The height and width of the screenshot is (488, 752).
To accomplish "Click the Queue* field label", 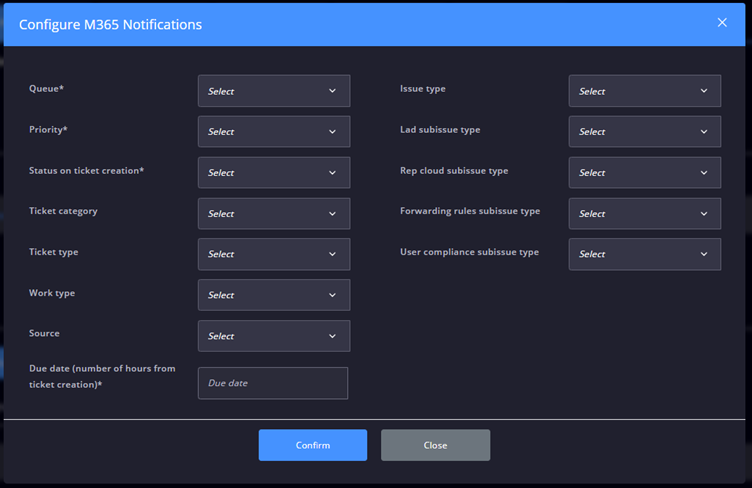I will click(x=47, y=89).
